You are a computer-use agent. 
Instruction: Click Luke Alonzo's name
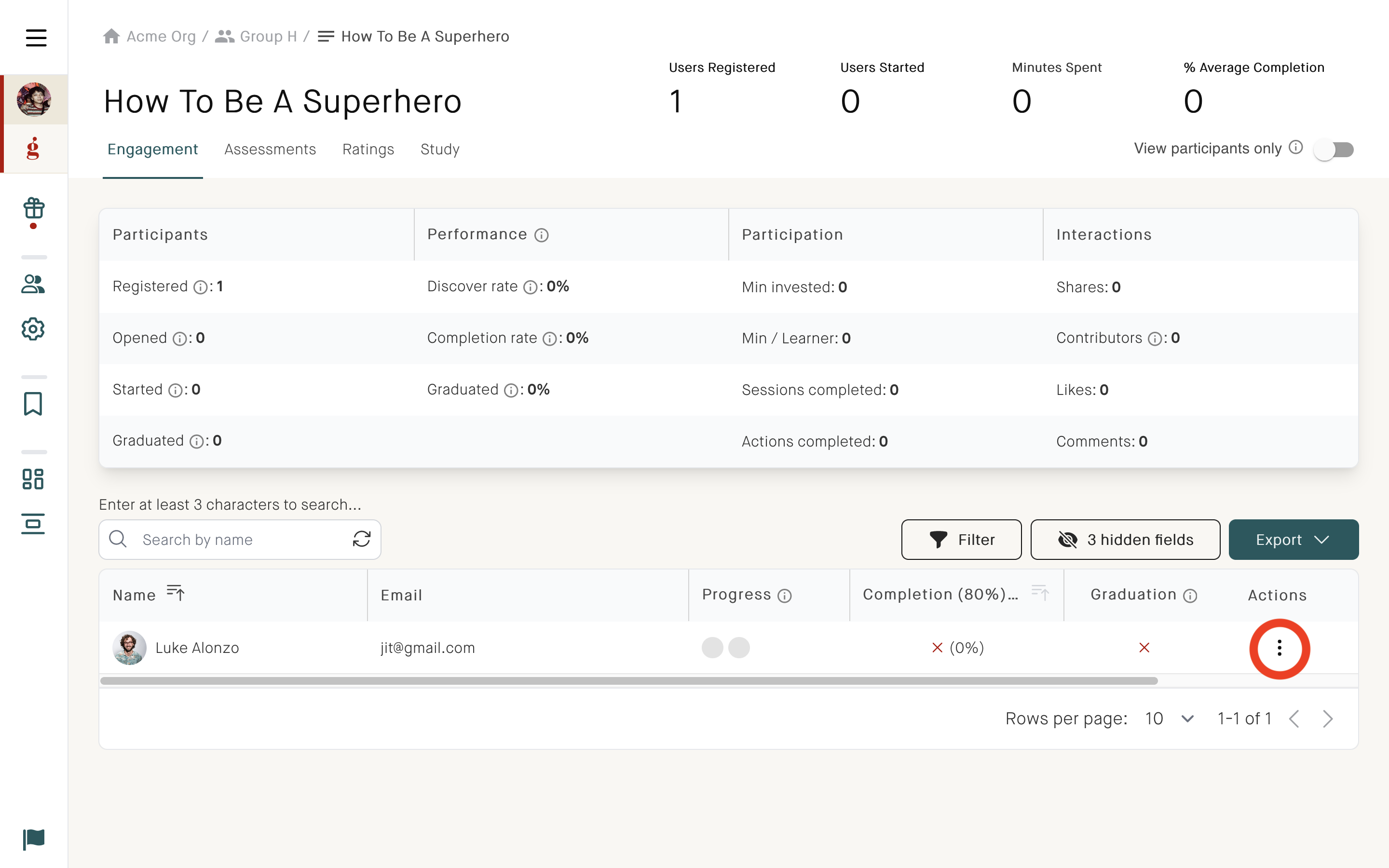(197, 648)
